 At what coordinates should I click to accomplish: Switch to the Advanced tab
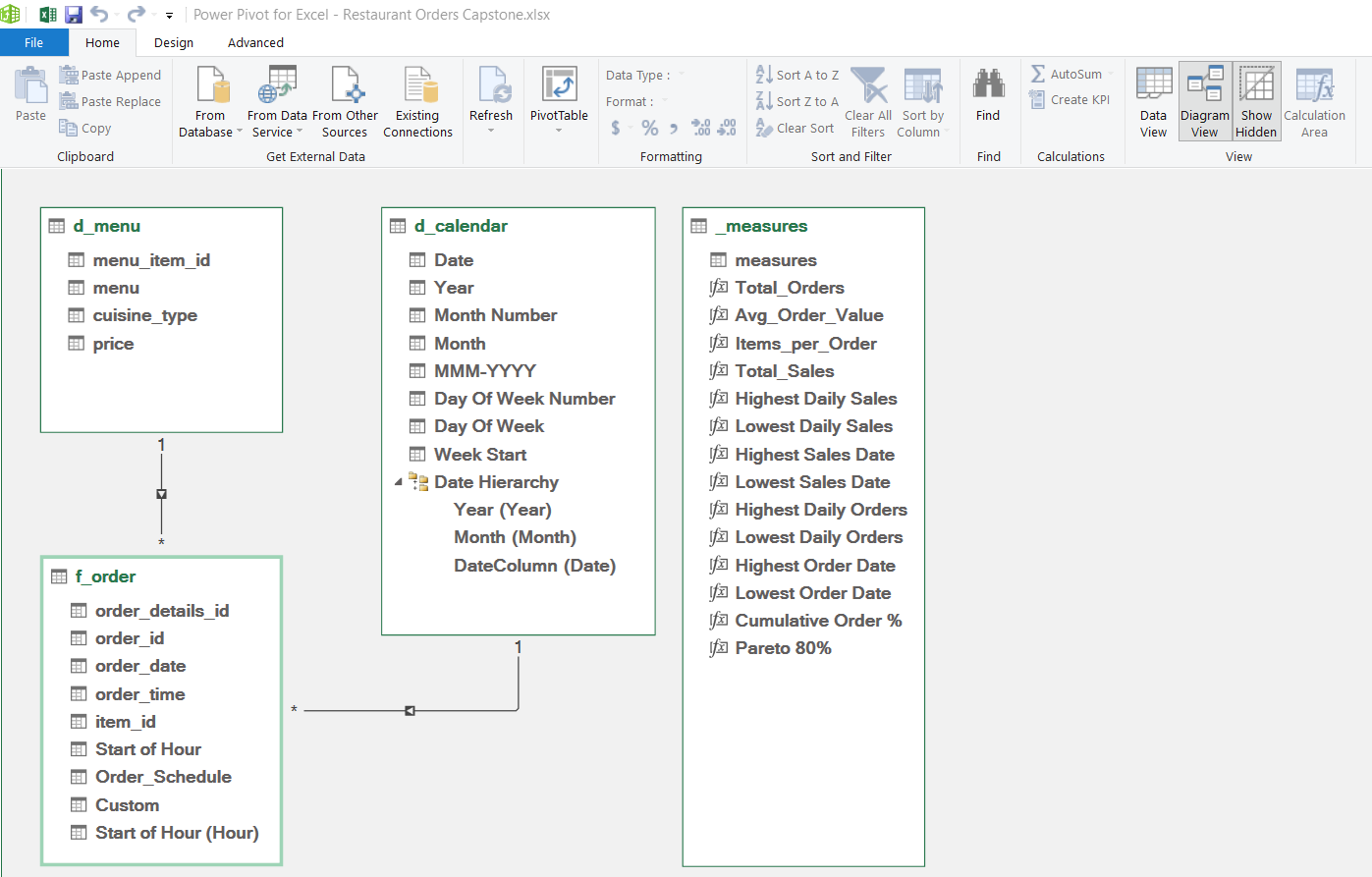[255, 42]
